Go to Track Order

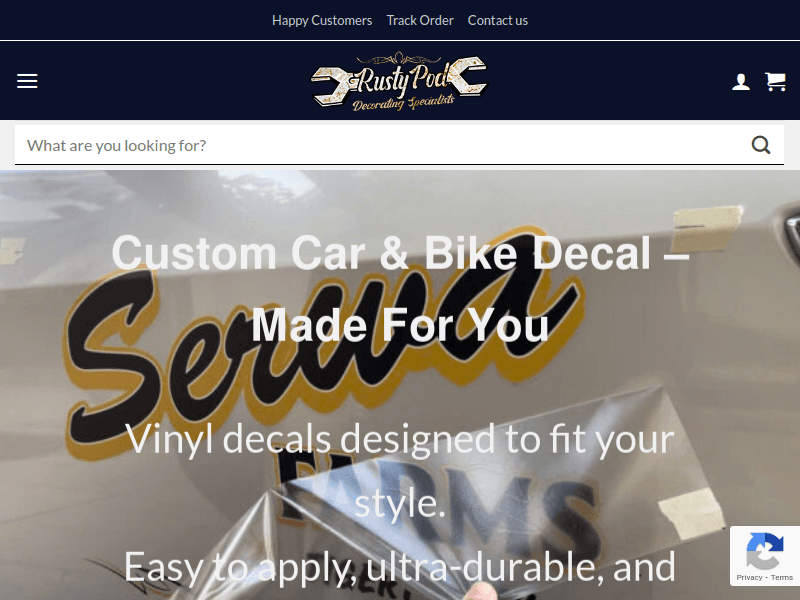(x=420, y=20)
